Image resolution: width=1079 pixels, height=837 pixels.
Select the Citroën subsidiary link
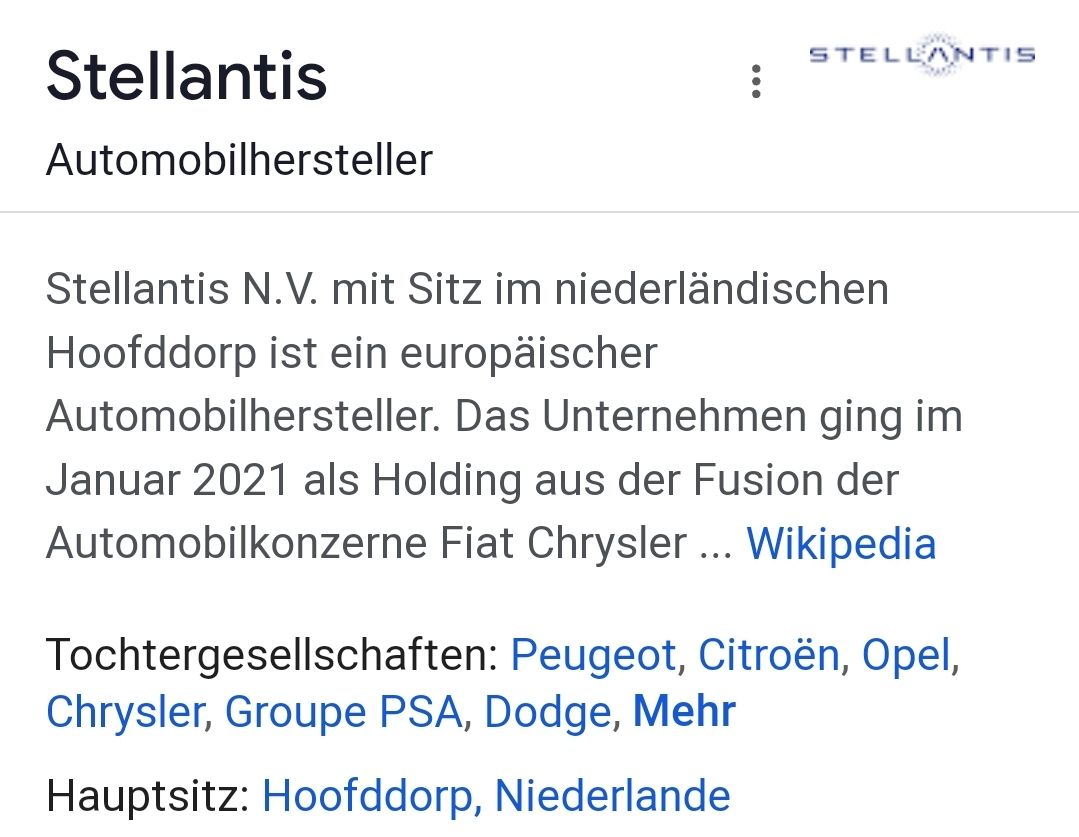(x=768, y=656)
